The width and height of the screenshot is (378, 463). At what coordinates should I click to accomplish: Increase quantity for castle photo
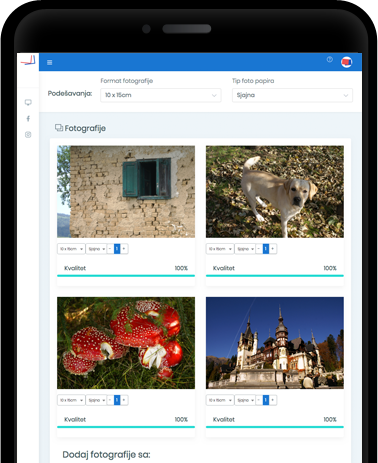273,400
